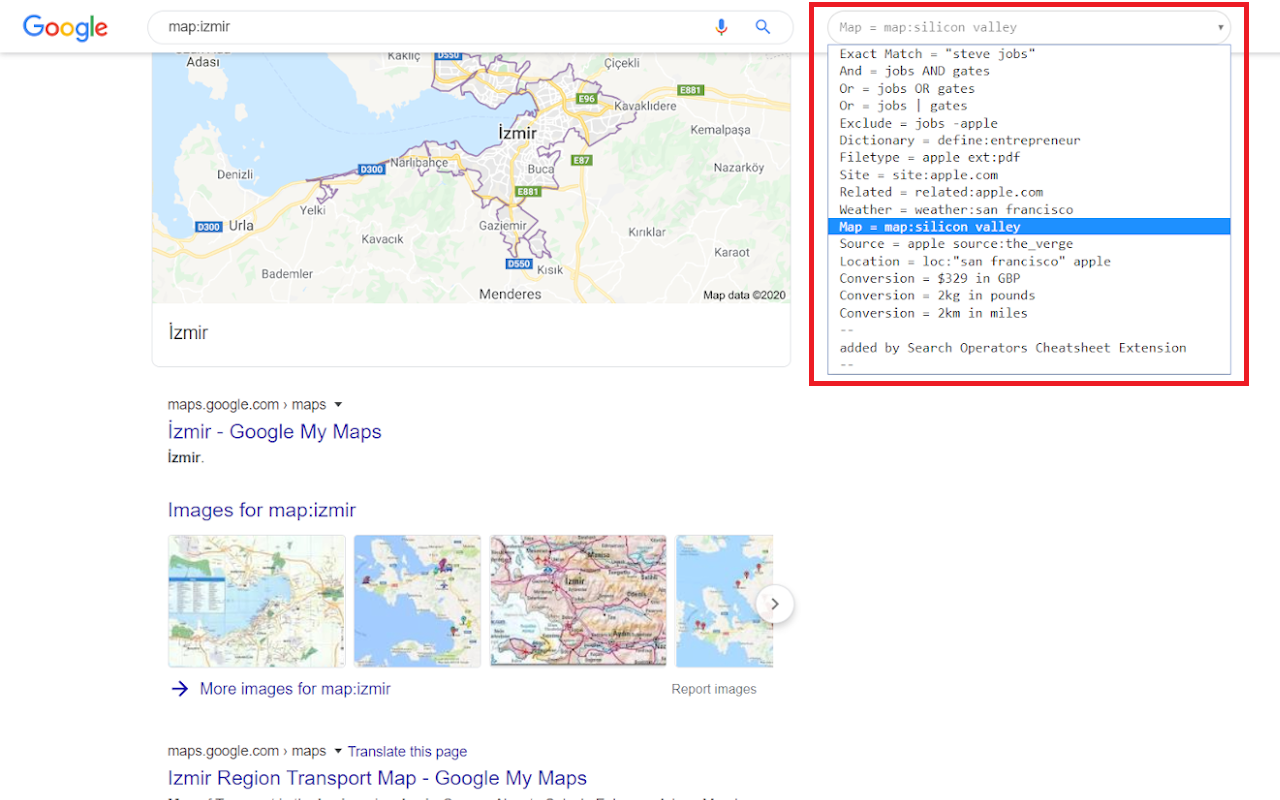Click Menderes label on map
Viewport: 1280px width, 800px height.
(x=510, y=294)
